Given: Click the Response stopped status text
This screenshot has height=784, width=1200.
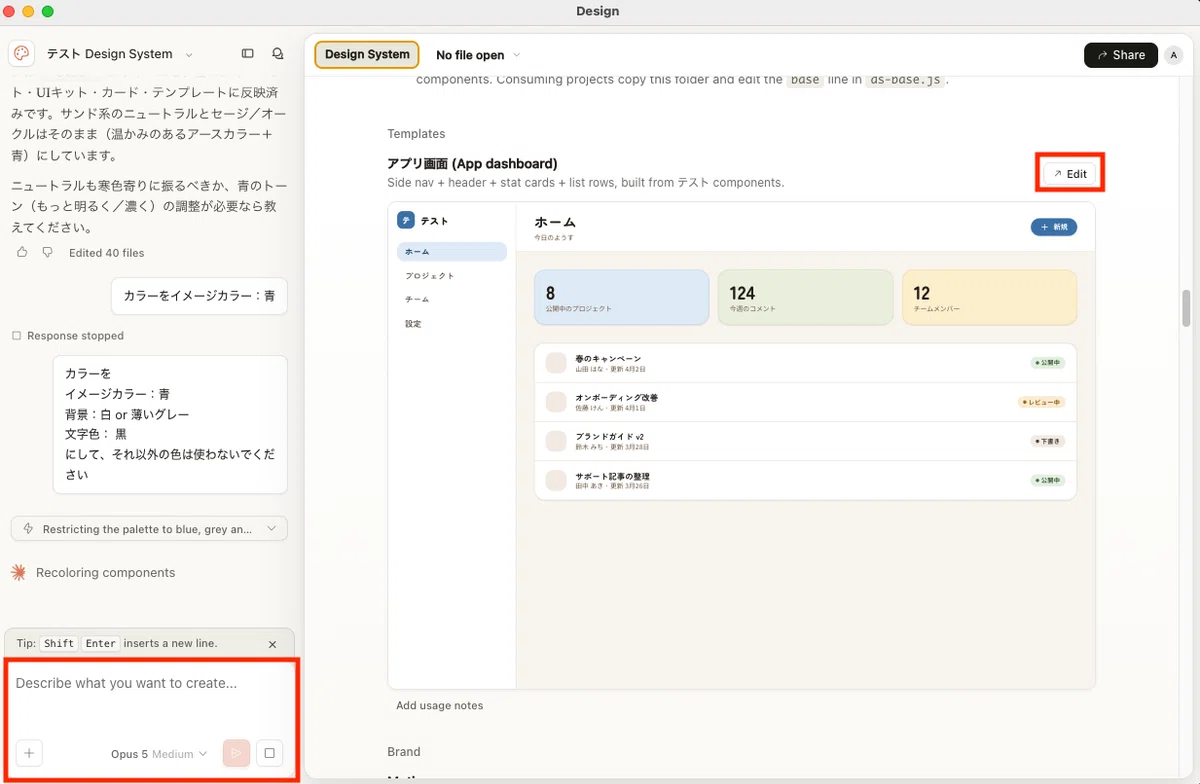Looking at the screenshot, I should [75, 336].
